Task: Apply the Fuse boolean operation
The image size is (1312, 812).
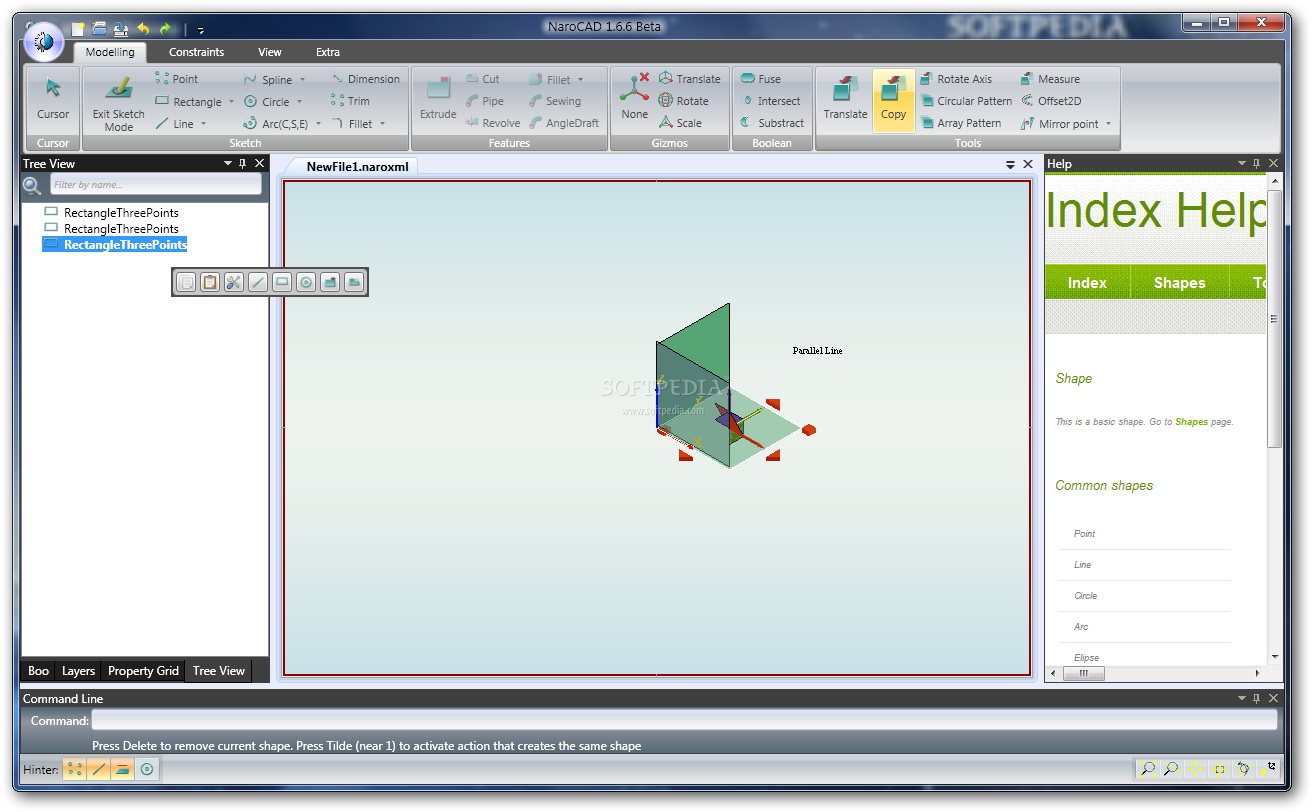Action: click(x=760, y=79)
